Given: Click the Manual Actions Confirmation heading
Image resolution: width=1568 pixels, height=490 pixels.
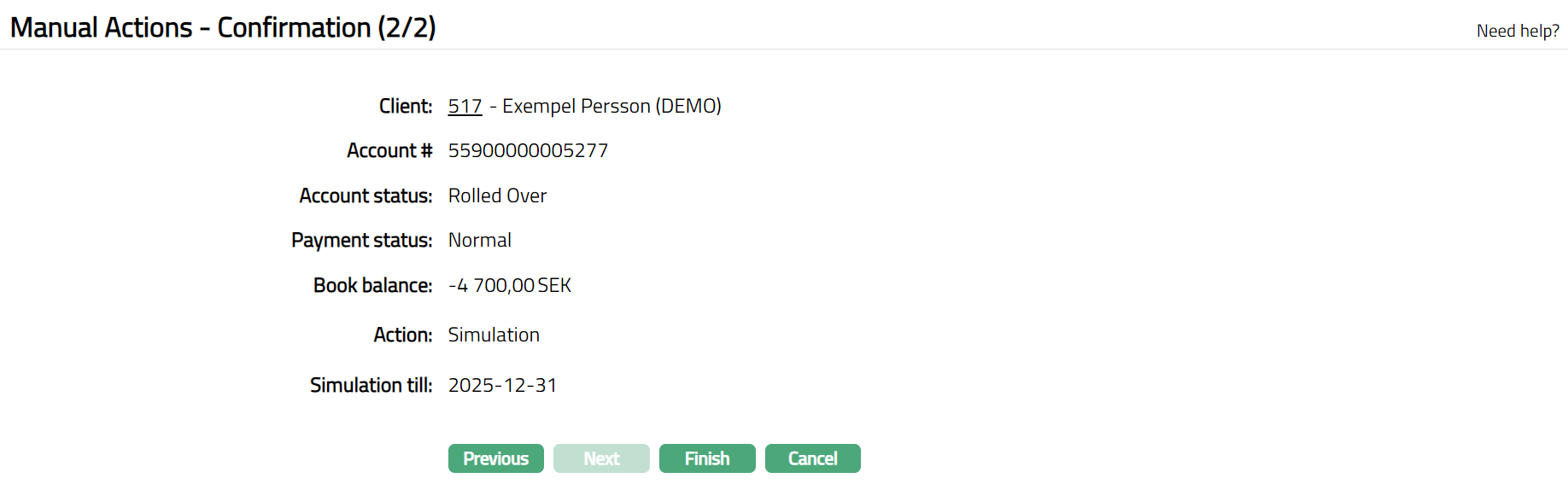Looking at the screenshot, I should pos(223,27).
